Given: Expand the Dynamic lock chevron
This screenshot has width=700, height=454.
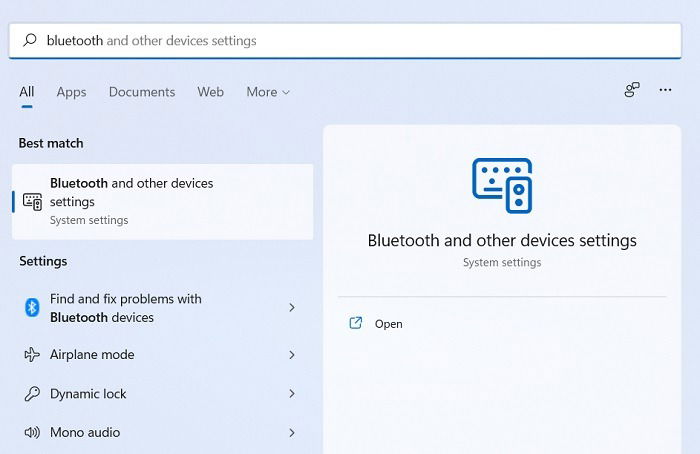Looking at the screenshot, I should tap(292, 394).
